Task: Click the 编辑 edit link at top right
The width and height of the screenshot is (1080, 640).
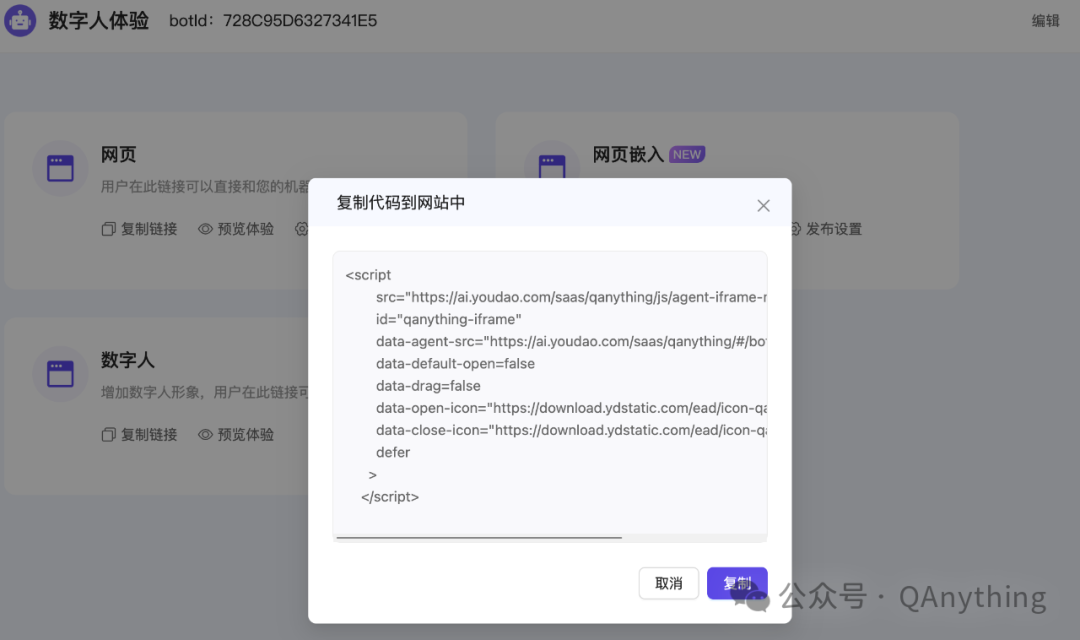Action: (x=1045, y=21)
